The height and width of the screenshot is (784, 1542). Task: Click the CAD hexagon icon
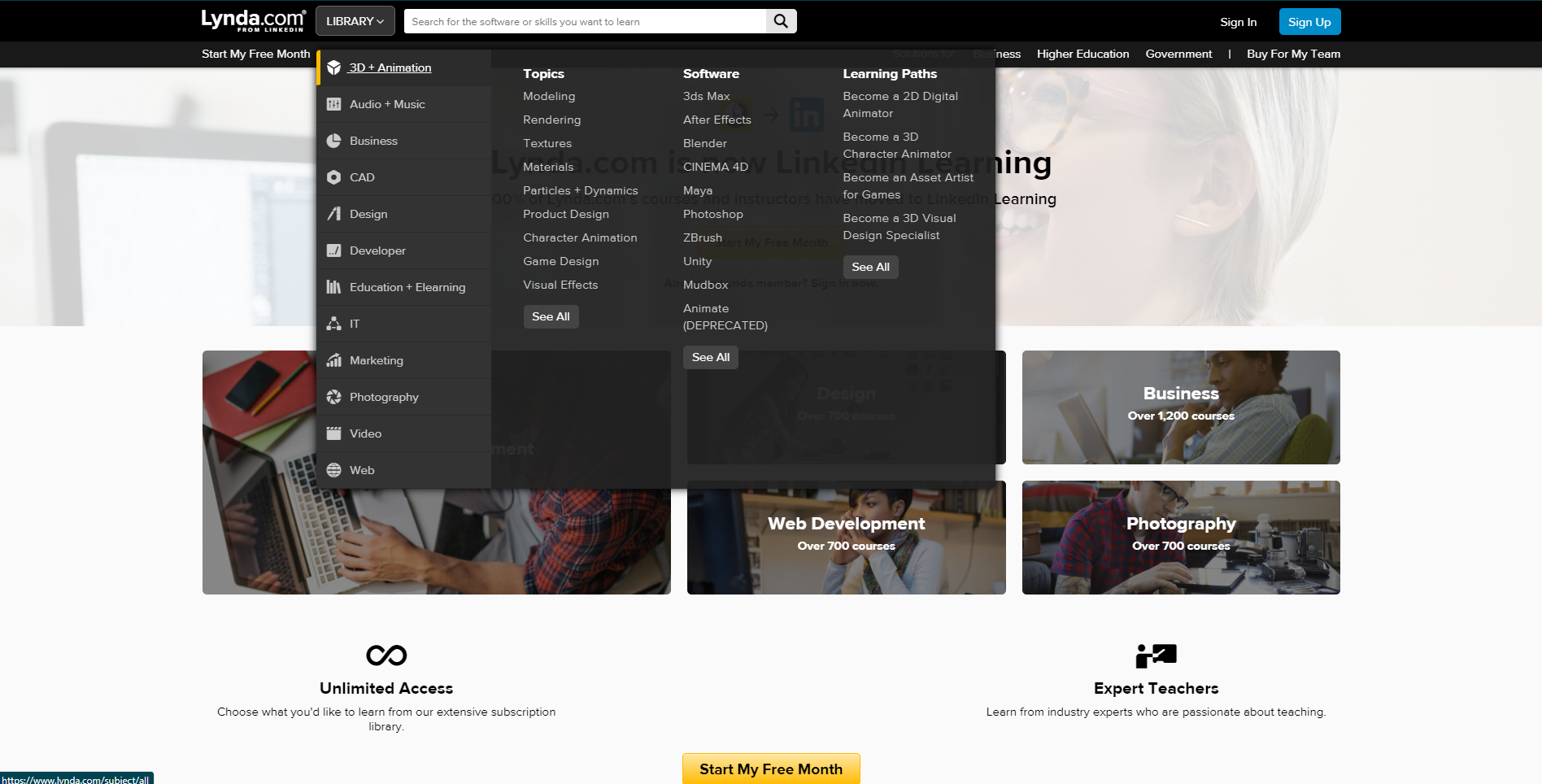pos(333,177)
